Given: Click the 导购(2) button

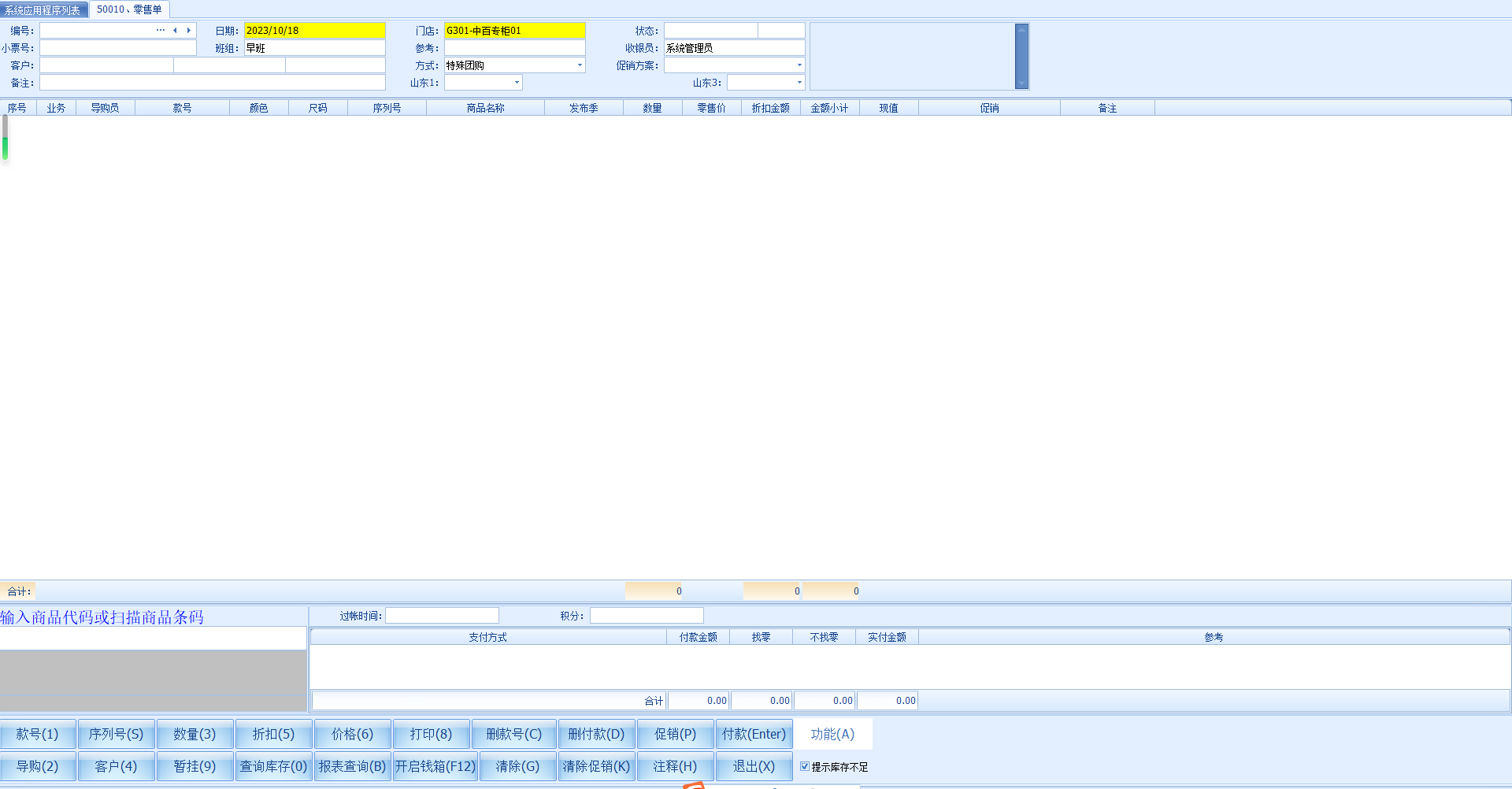Looking at the screenshot, I should click(38, 766).
